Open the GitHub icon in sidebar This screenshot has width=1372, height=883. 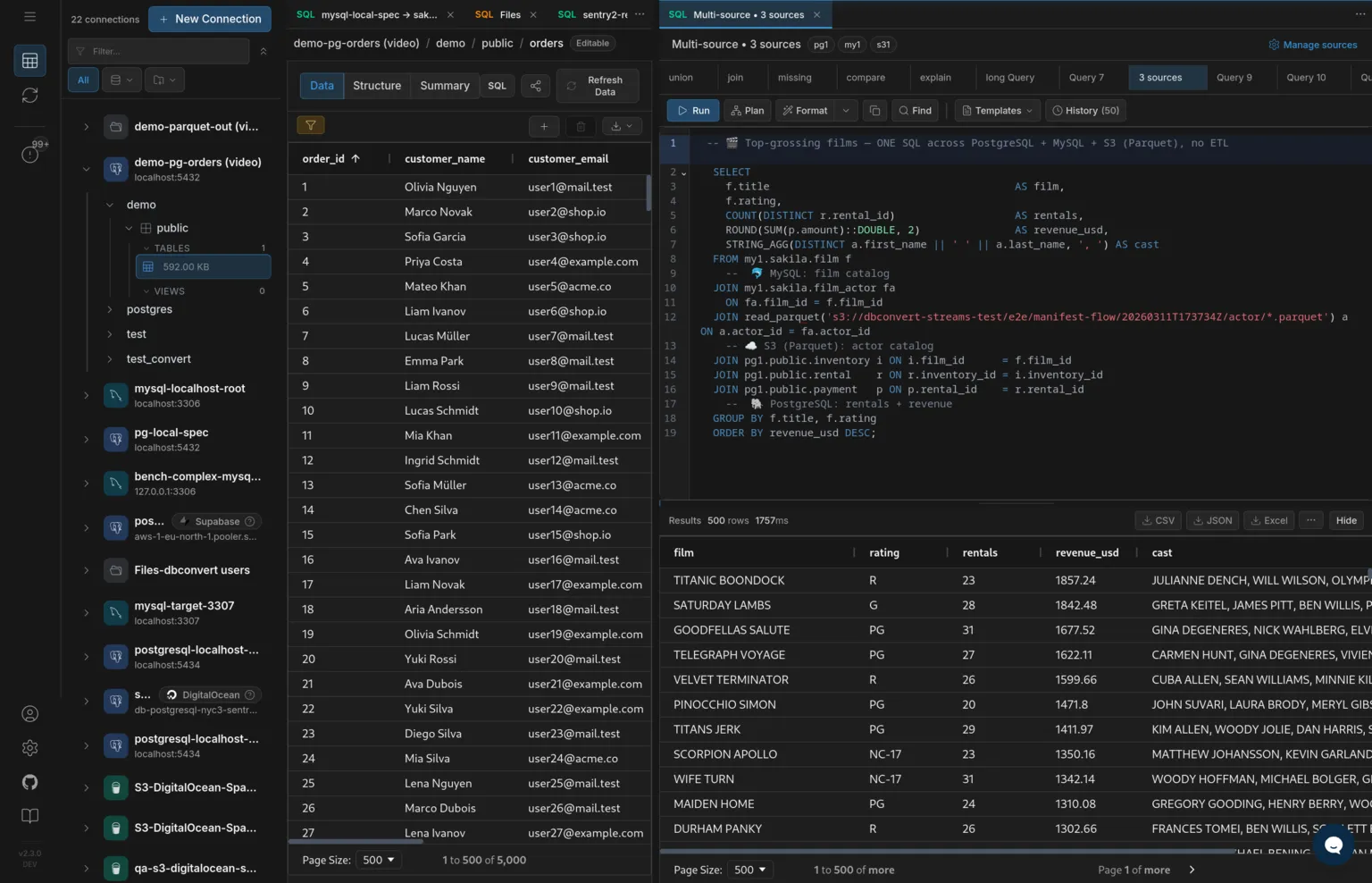29,782
